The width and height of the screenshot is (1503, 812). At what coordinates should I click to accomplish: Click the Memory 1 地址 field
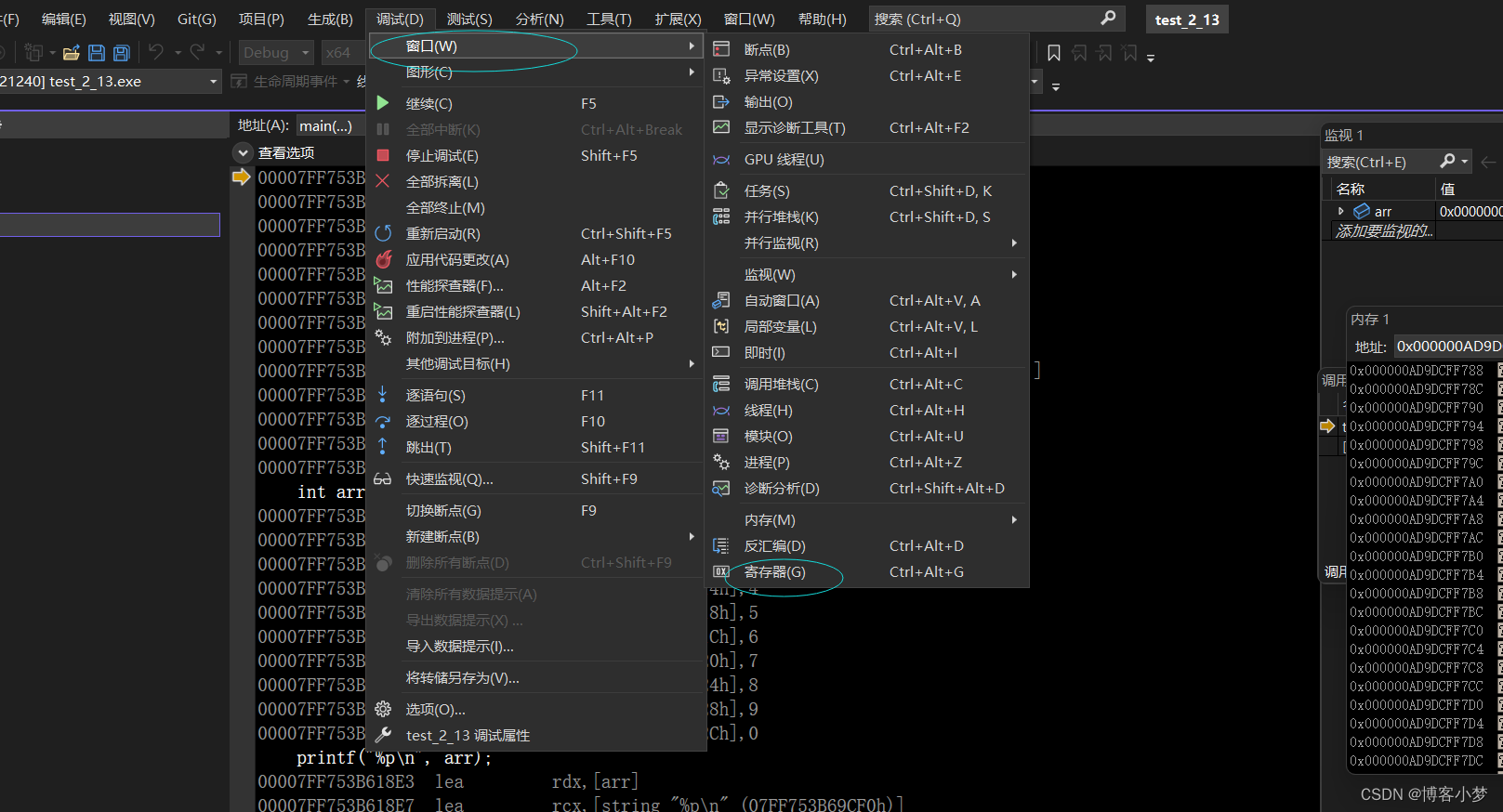tap(1448, 347)
